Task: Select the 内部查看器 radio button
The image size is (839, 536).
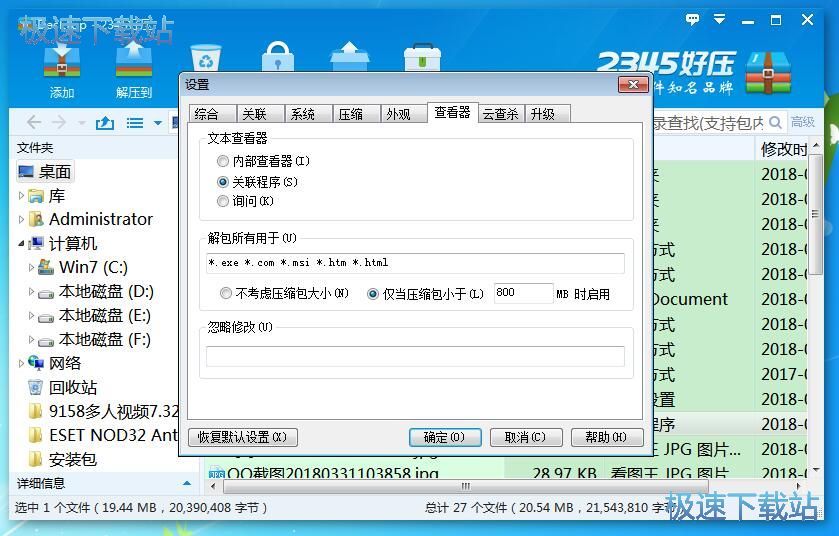Action: click(223, 161)
